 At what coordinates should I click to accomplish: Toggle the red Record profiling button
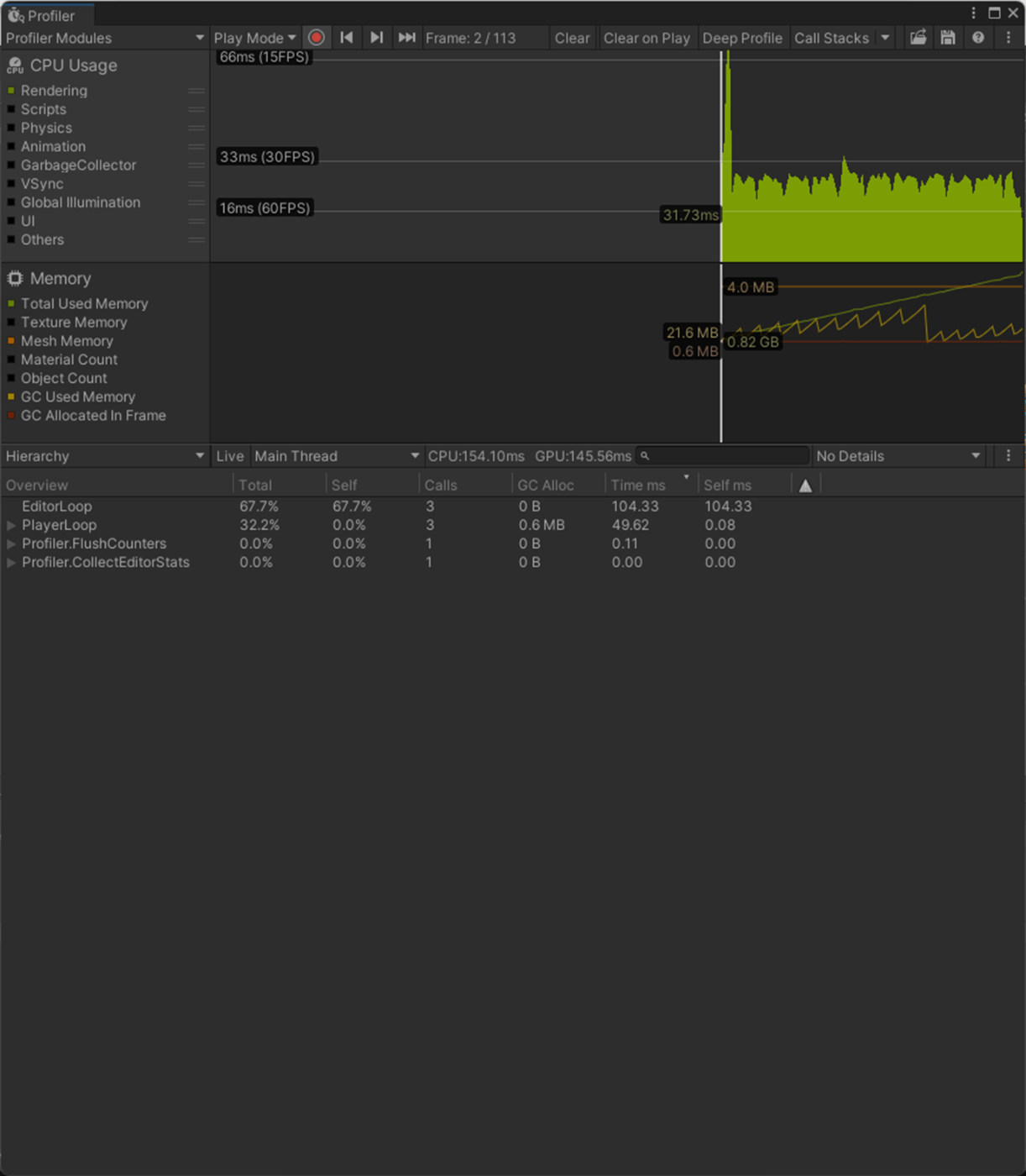317,38
